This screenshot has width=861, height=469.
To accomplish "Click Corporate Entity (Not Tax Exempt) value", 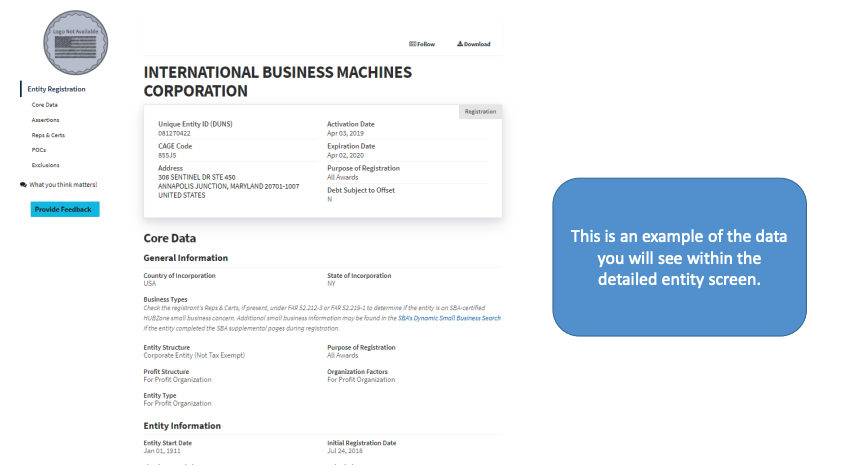I will (194, 356).
